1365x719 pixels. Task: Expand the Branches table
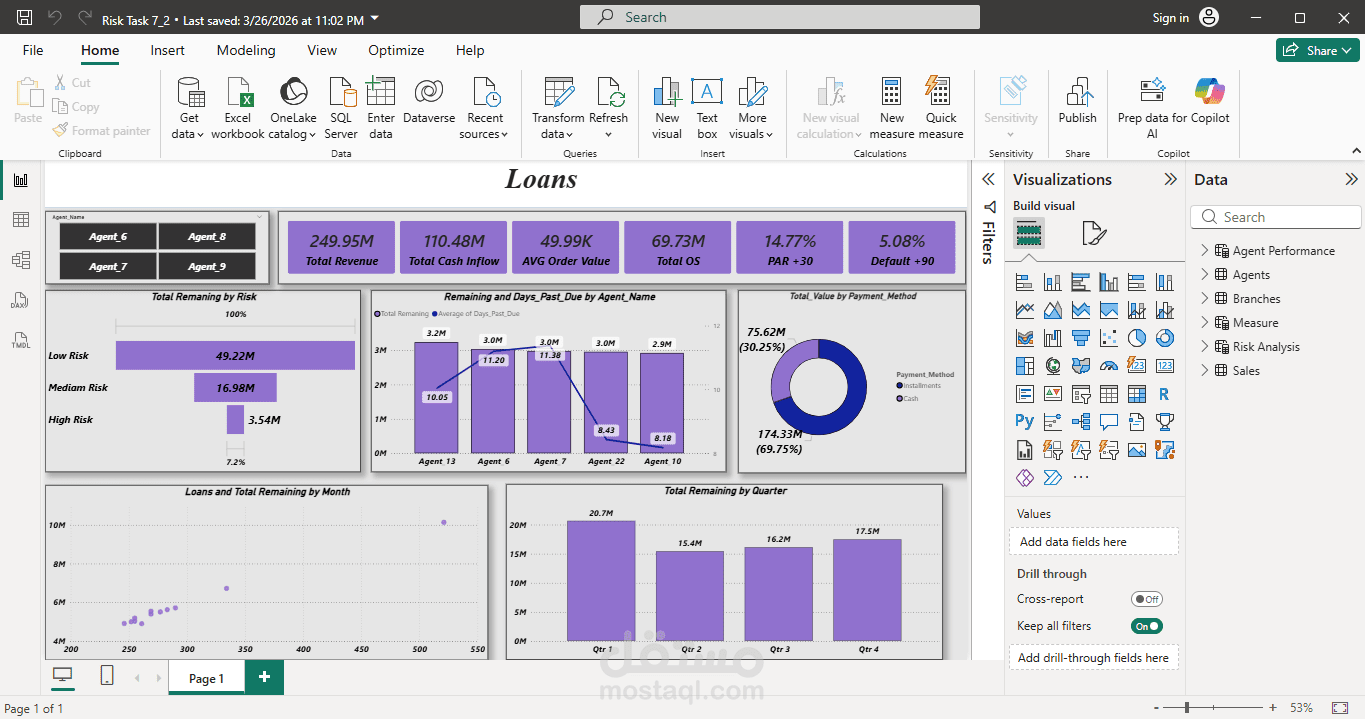click(x=1204, y=299)
